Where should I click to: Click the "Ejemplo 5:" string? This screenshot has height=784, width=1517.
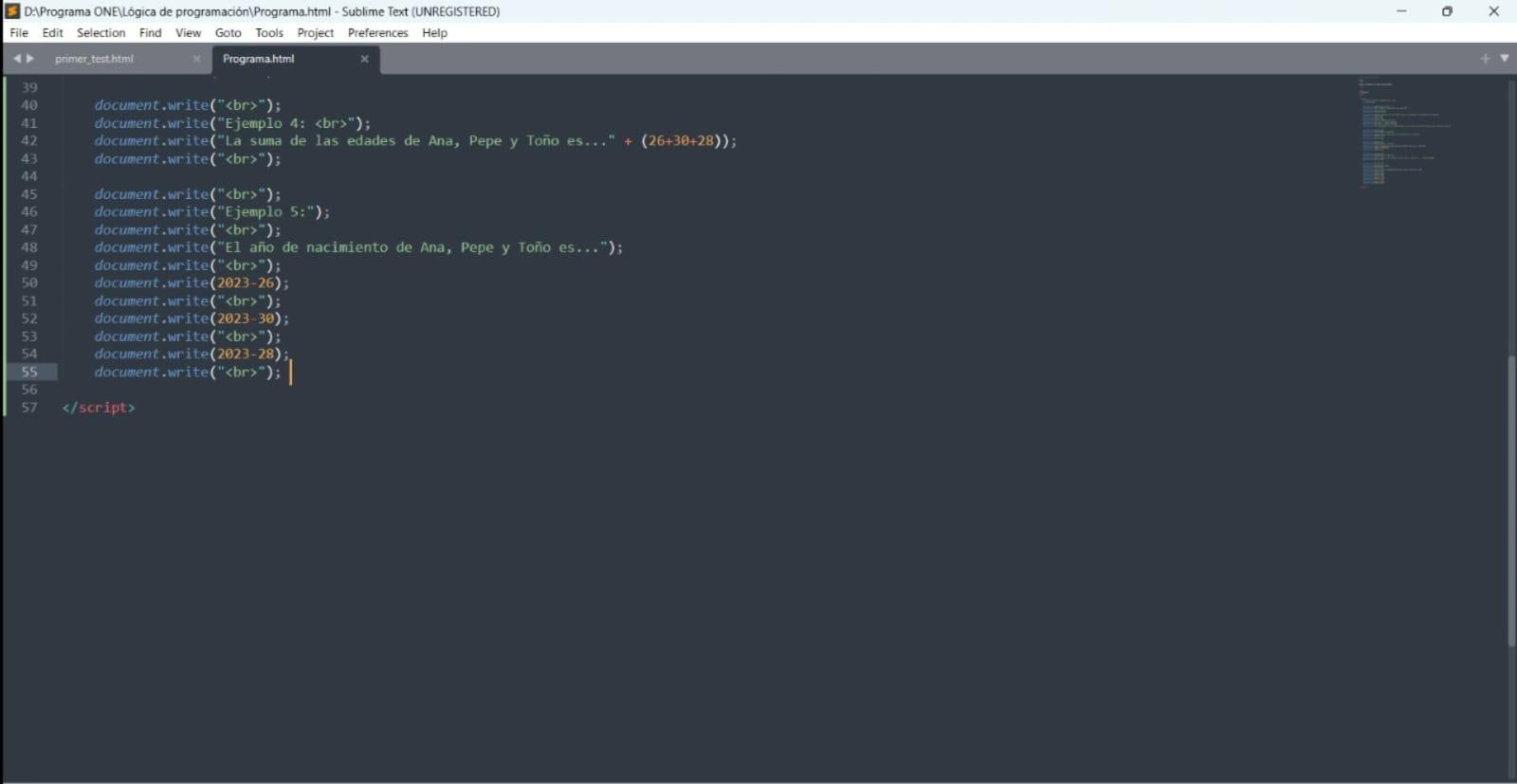[x=265, y=211]
